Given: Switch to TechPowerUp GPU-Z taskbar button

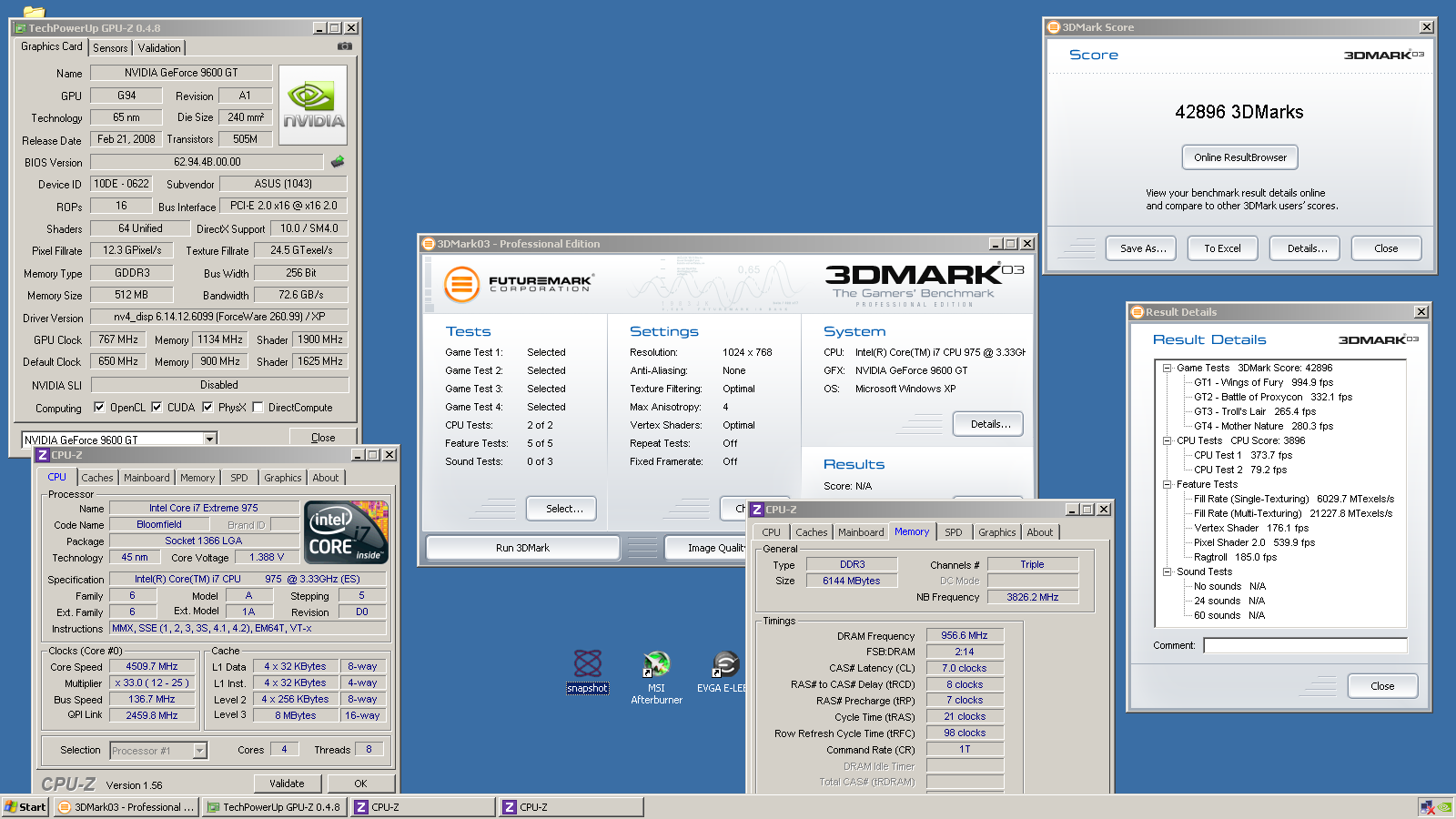Looking at the screenshot, I should (275, 807).
